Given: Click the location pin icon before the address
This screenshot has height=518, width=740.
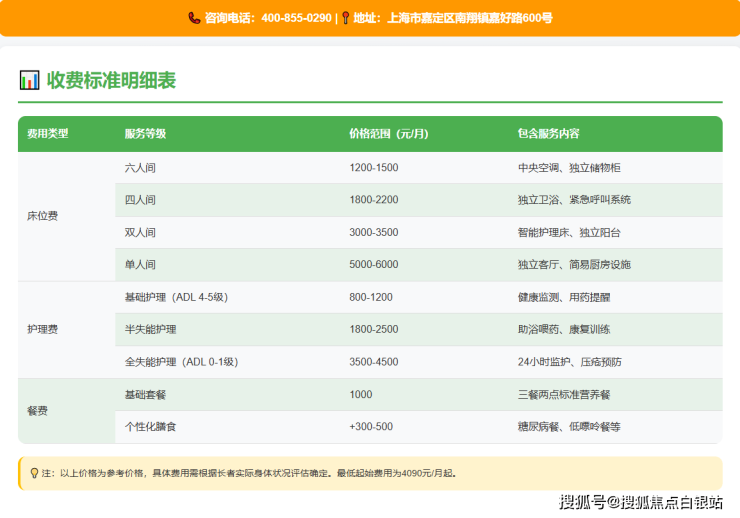Looking at the screenshot, I should [x=345, y=18].
